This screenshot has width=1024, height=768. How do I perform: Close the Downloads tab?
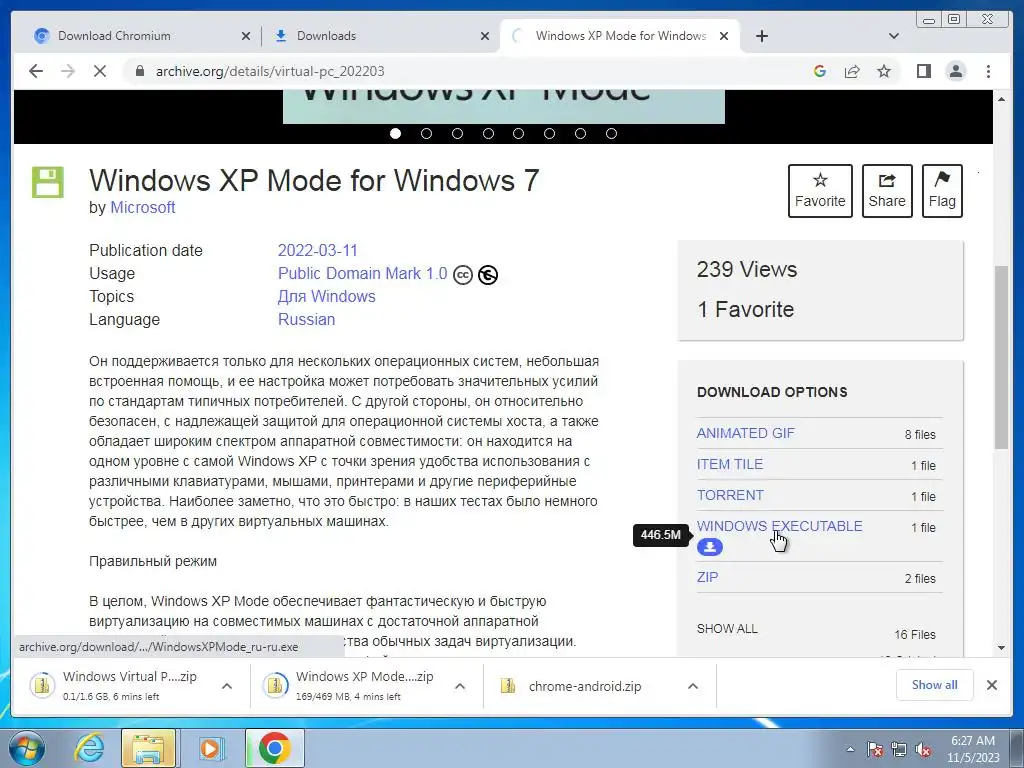[485, 36]
